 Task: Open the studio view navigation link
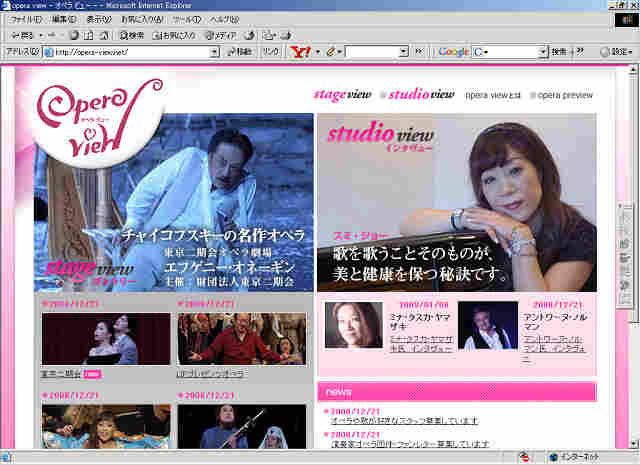pyautogui.click(x=421, y=95)
